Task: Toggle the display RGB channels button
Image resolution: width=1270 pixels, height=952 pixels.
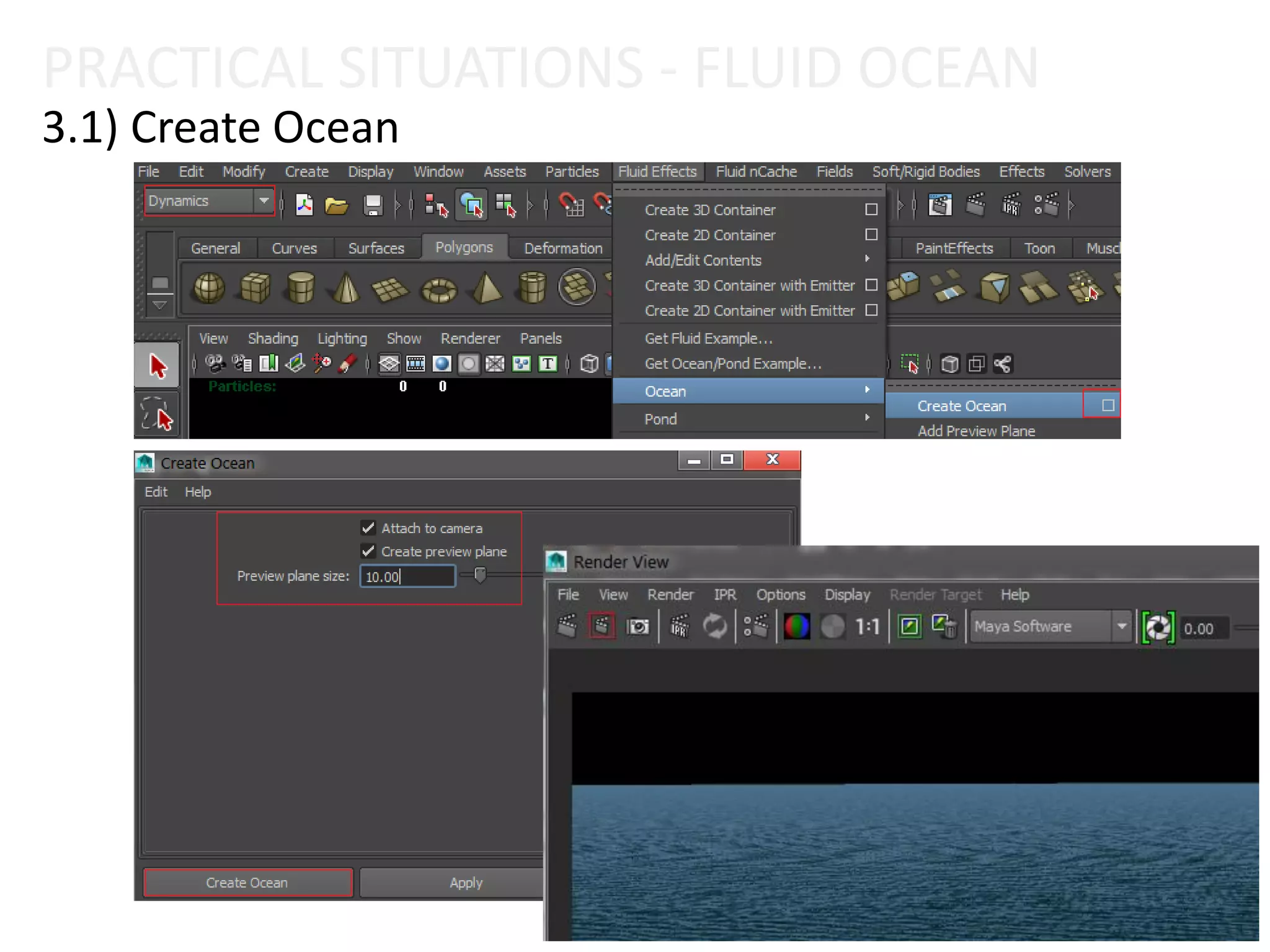Action: click(797, 626)
